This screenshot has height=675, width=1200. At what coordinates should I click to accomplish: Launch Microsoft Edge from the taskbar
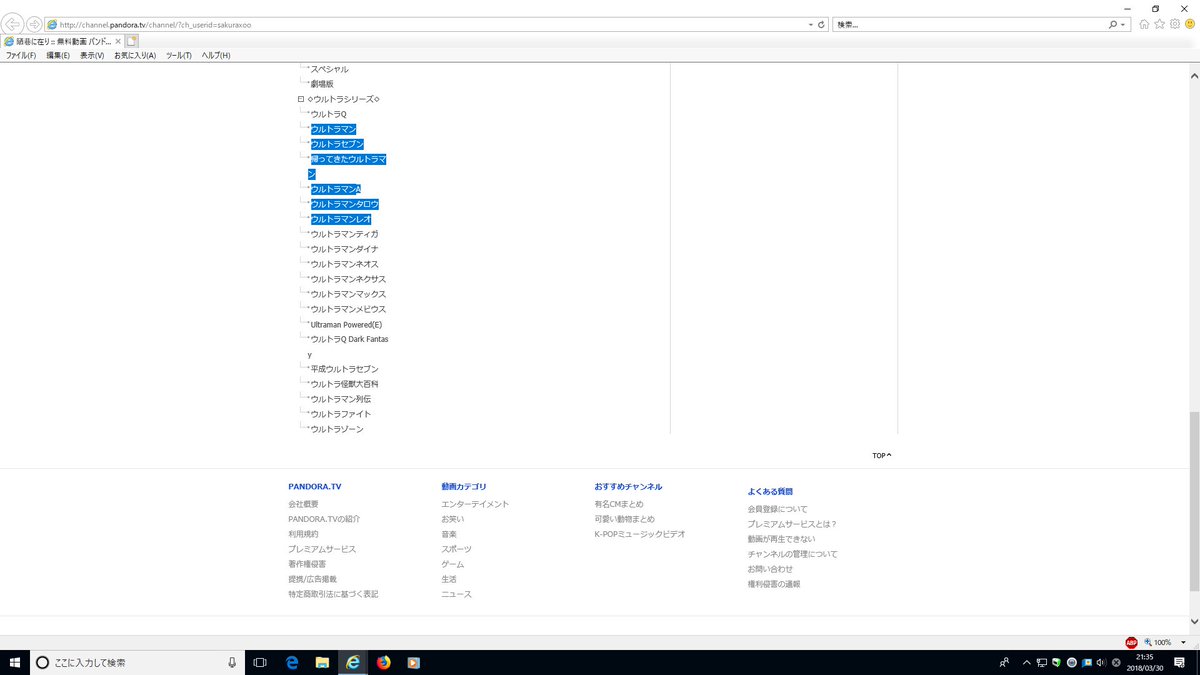coord(292,662)
